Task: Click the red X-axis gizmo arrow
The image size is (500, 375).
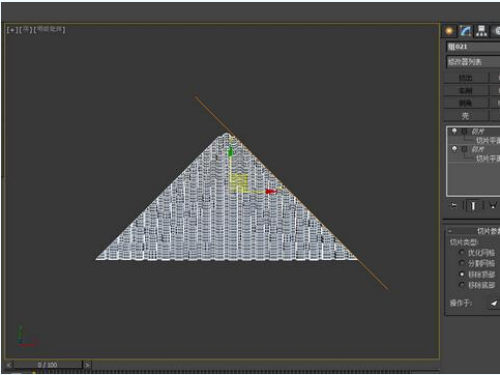Action: (x=271, y=192)
